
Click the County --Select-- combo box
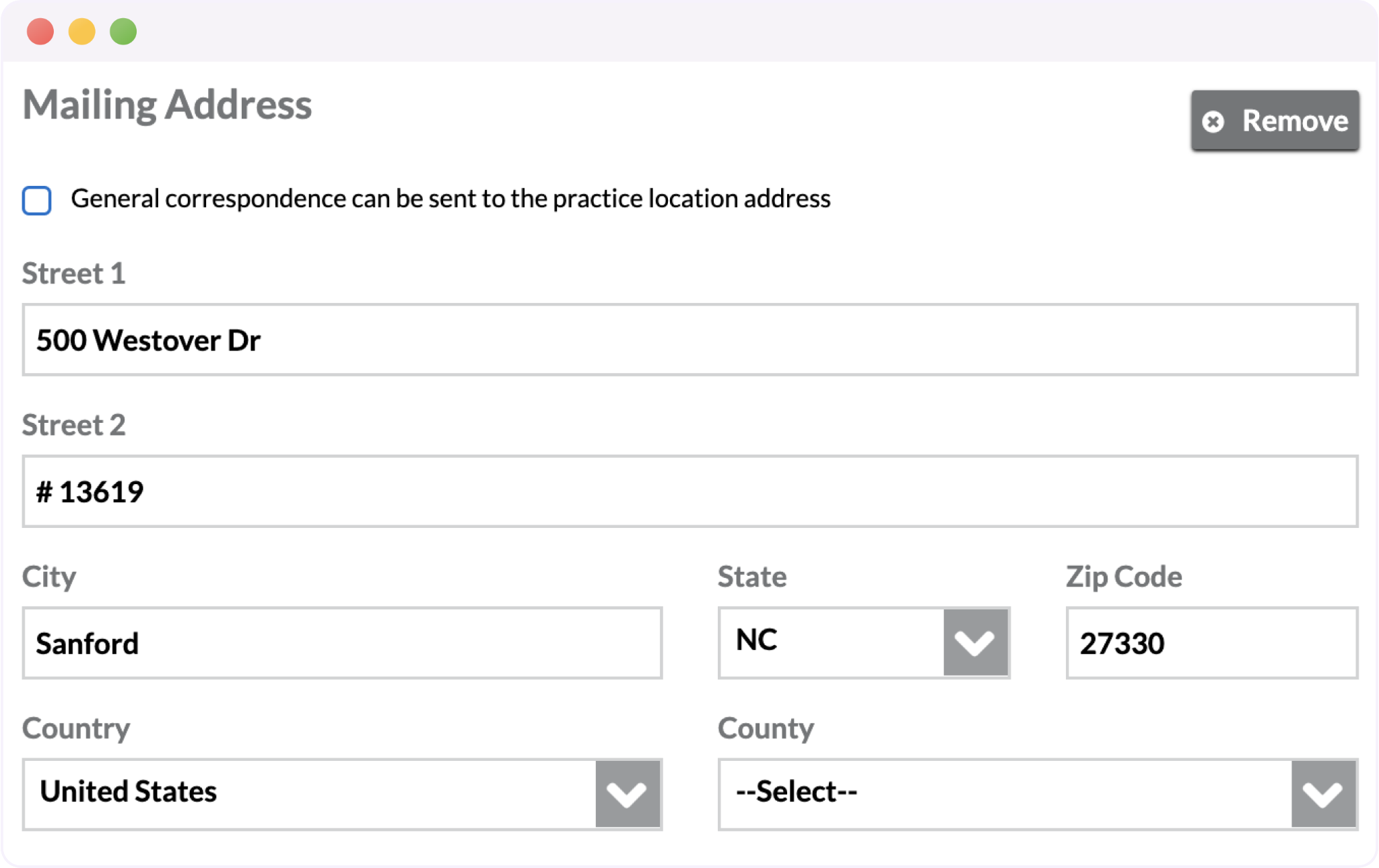click(1005, 795)
